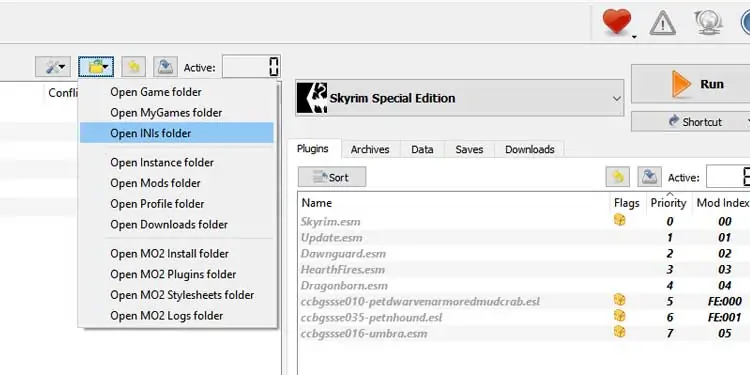Select the Dawnguard.esm plugin row
The width and height of the screenshot is (750, 375).
click(524, 254)
